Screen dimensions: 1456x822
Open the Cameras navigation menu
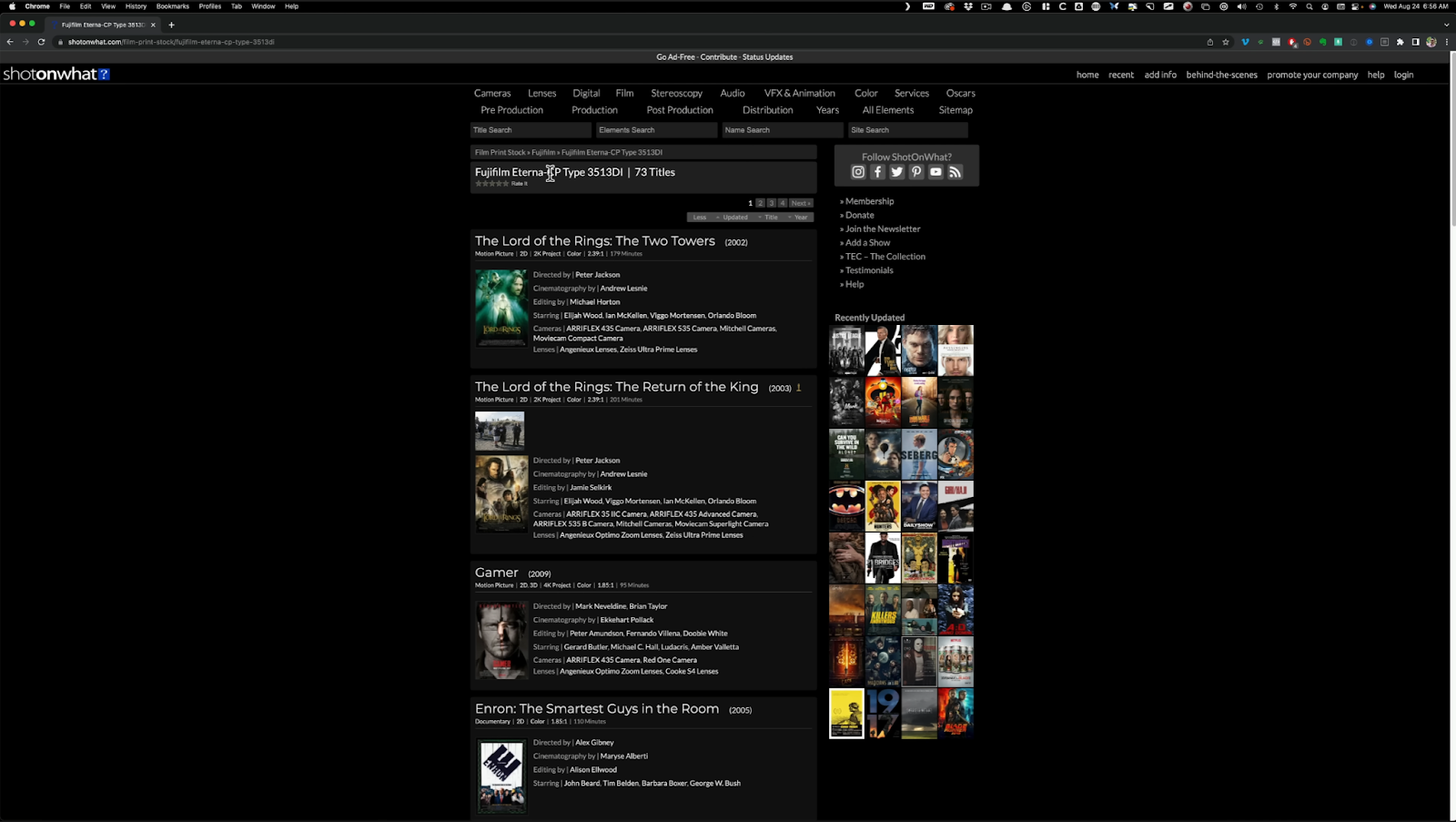coord(492,93)
